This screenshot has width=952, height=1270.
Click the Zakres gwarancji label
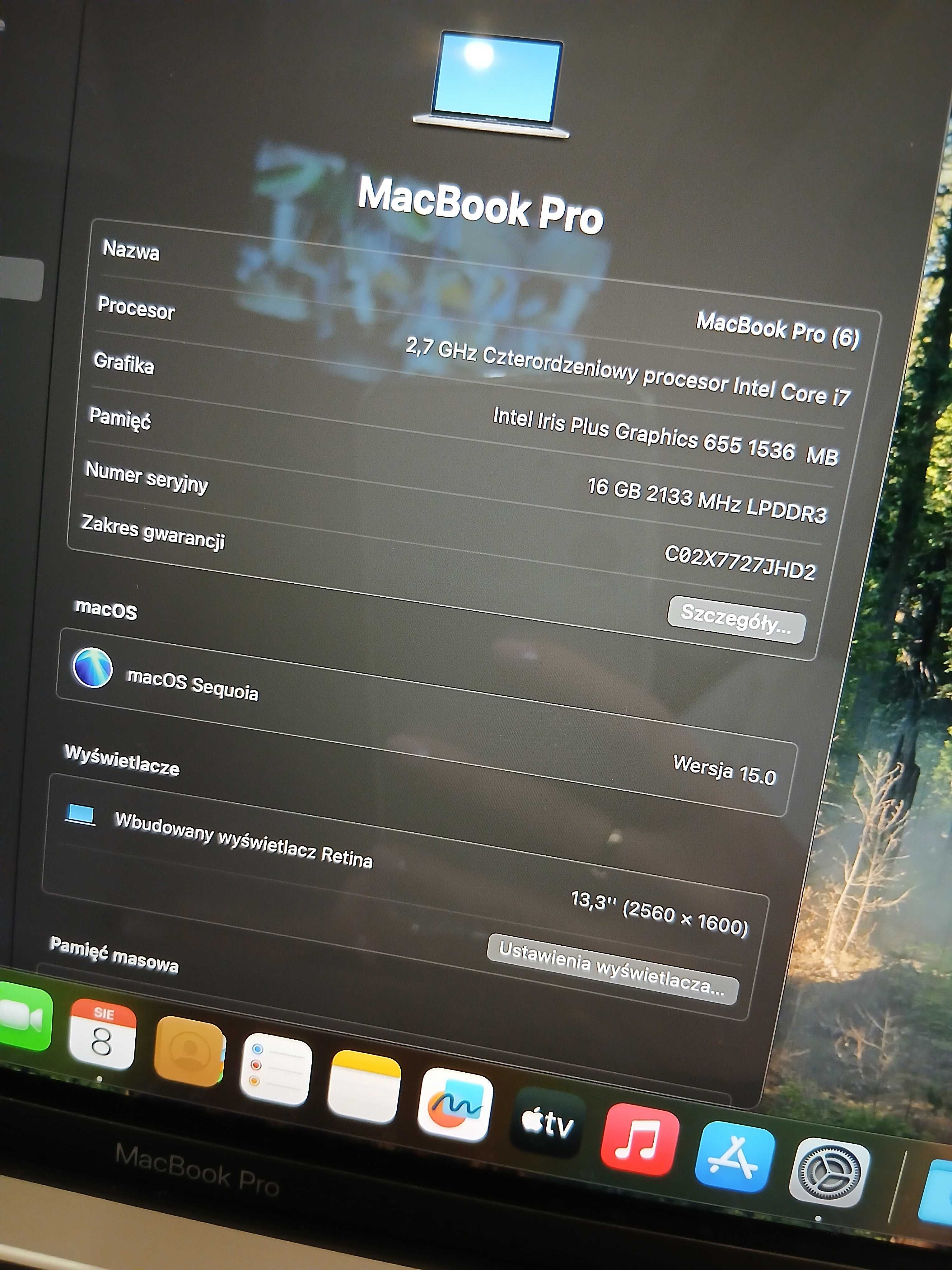[153, 532]
